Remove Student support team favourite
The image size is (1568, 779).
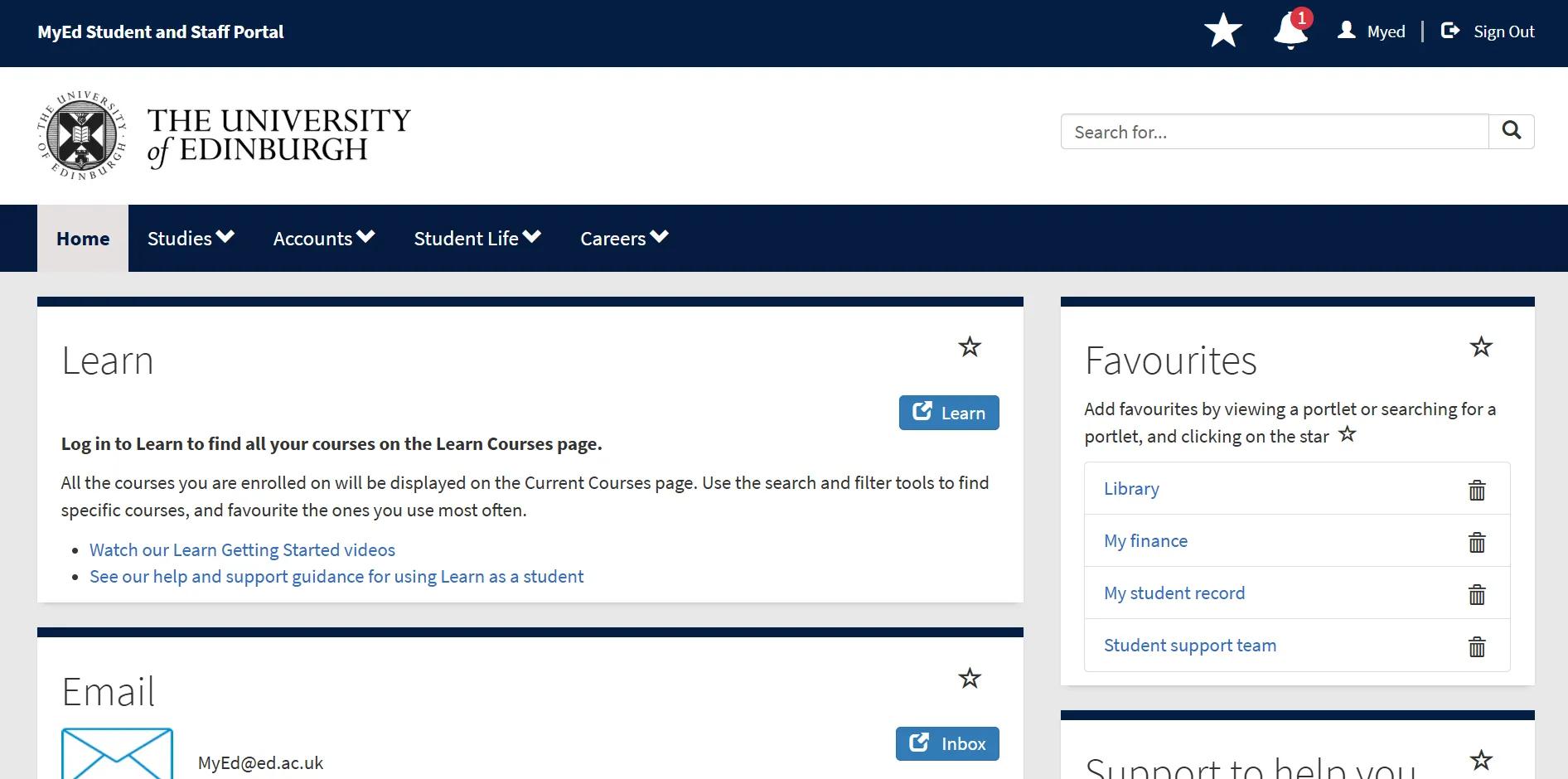click(x=1477, y=646)
